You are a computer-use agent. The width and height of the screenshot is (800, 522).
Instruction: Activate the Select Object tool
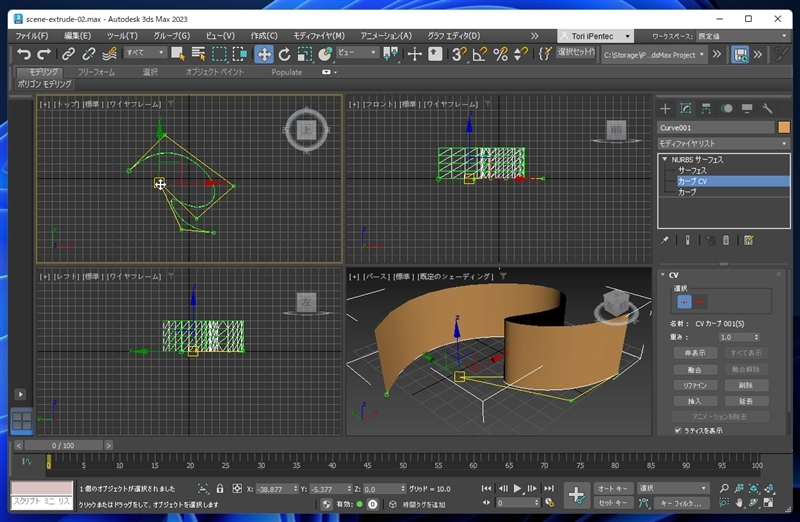[178, 54]
